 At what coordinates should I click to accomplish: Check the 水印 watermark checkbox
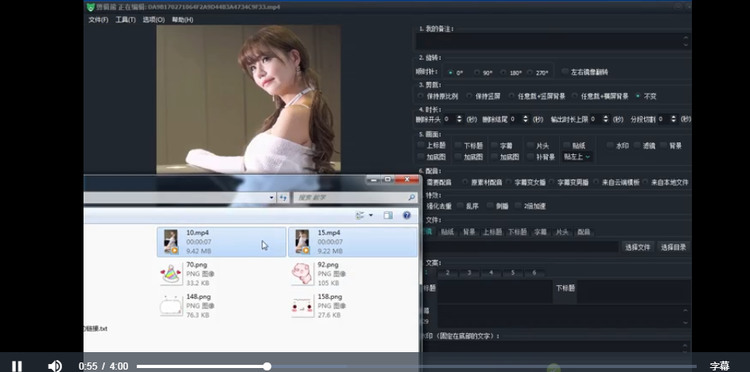click(x=610, y=145)
